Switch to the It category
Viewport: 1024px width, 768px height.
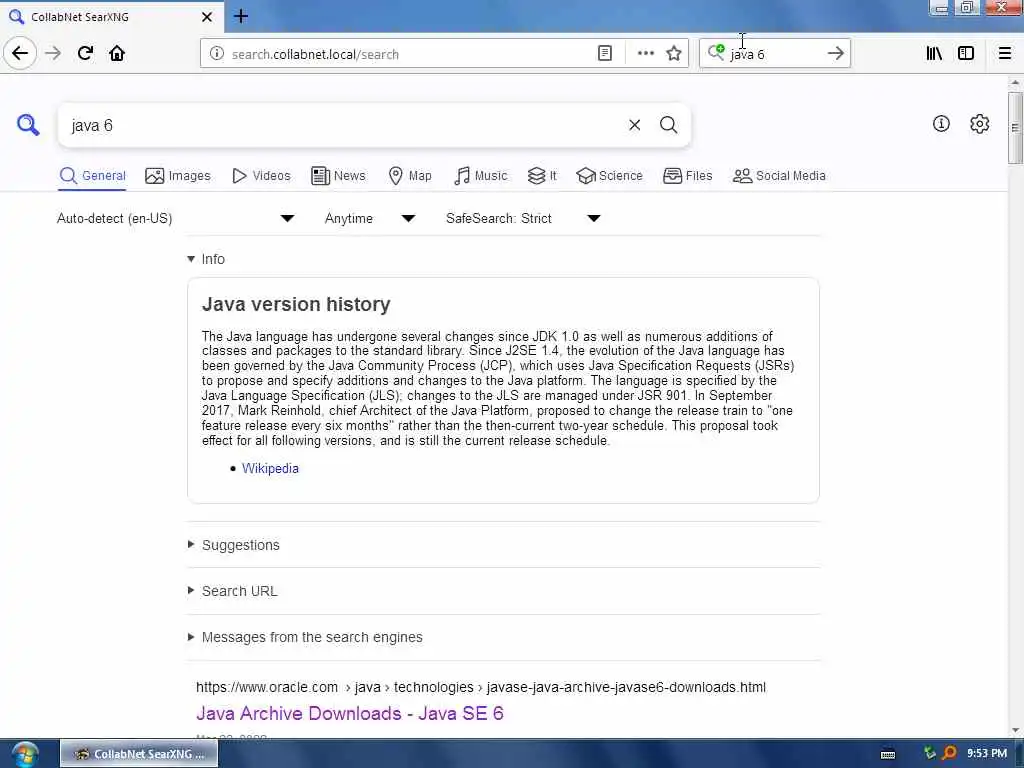(x=542, y=176)
